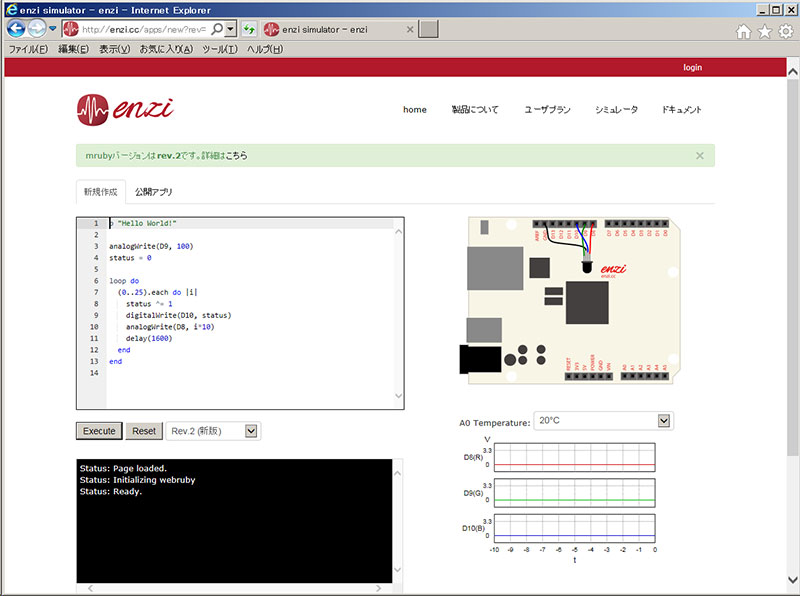Screen dimensions: 800x596
Task: Click the login link
Action: coord(692,67)
